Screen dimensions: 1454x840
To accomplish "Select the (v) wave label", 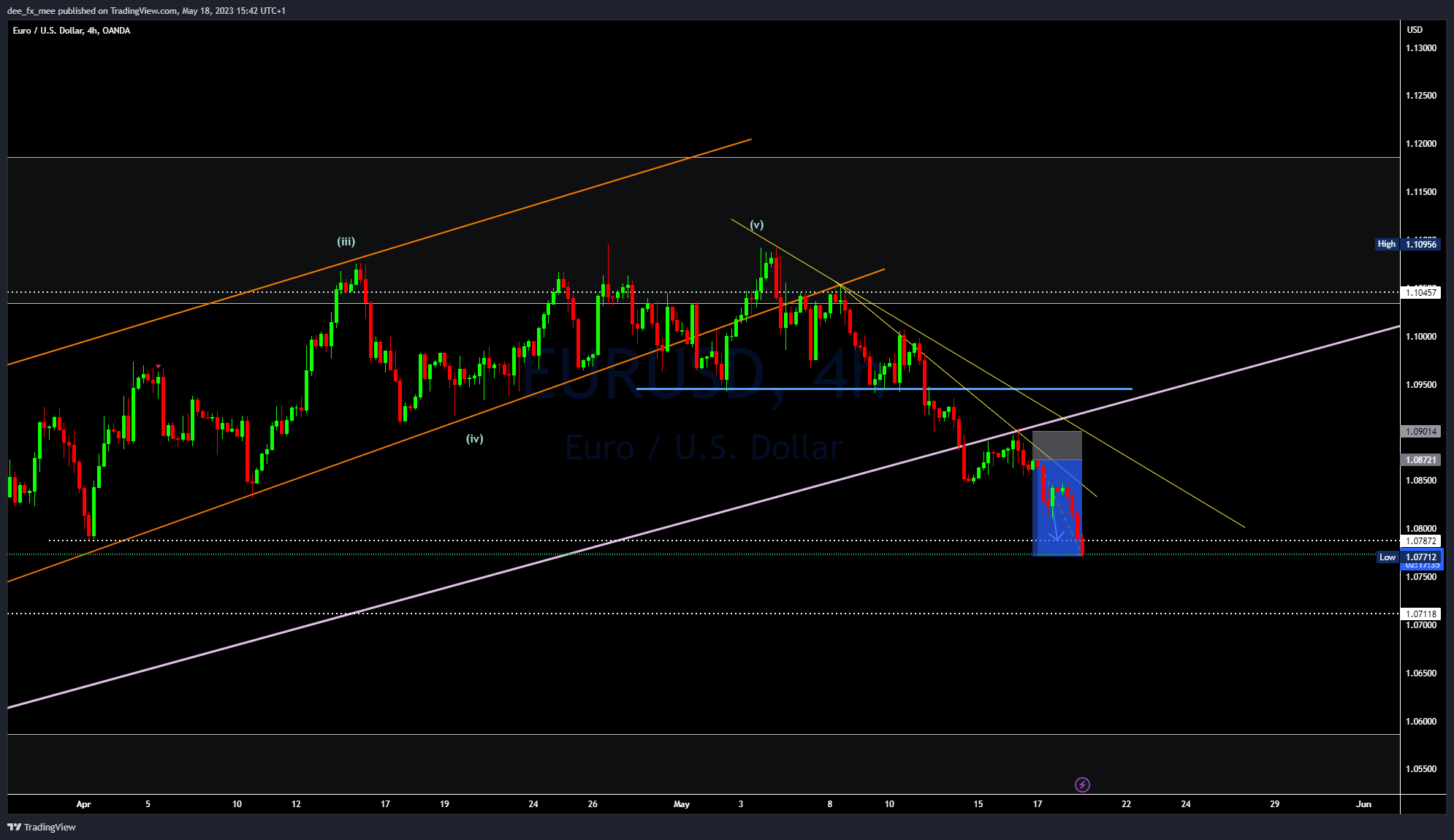I will (x=757, y=225).
